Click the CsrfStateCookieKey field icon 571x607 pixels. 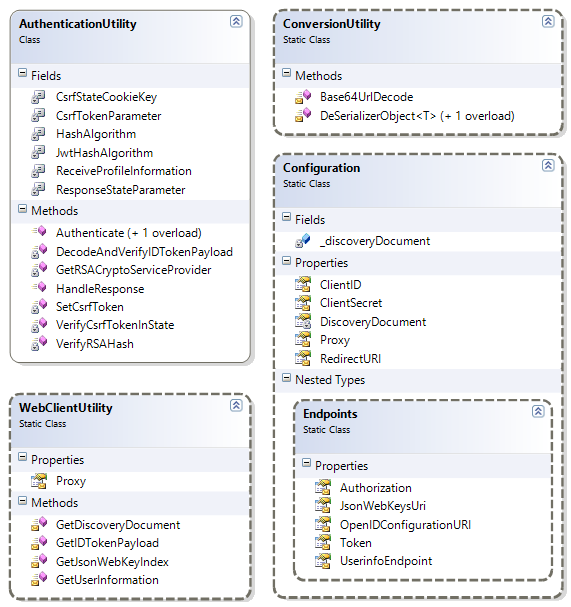38,97
